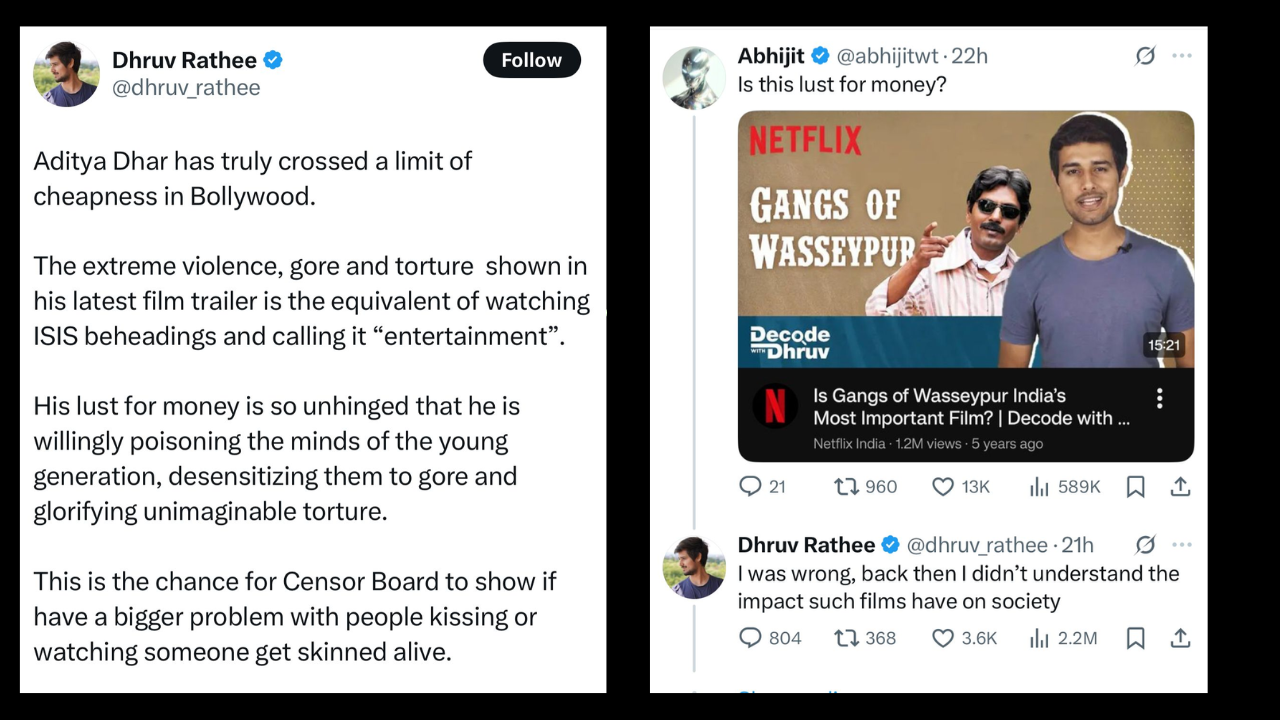Open the video card kebab menu

click(x=1159, y=397)
